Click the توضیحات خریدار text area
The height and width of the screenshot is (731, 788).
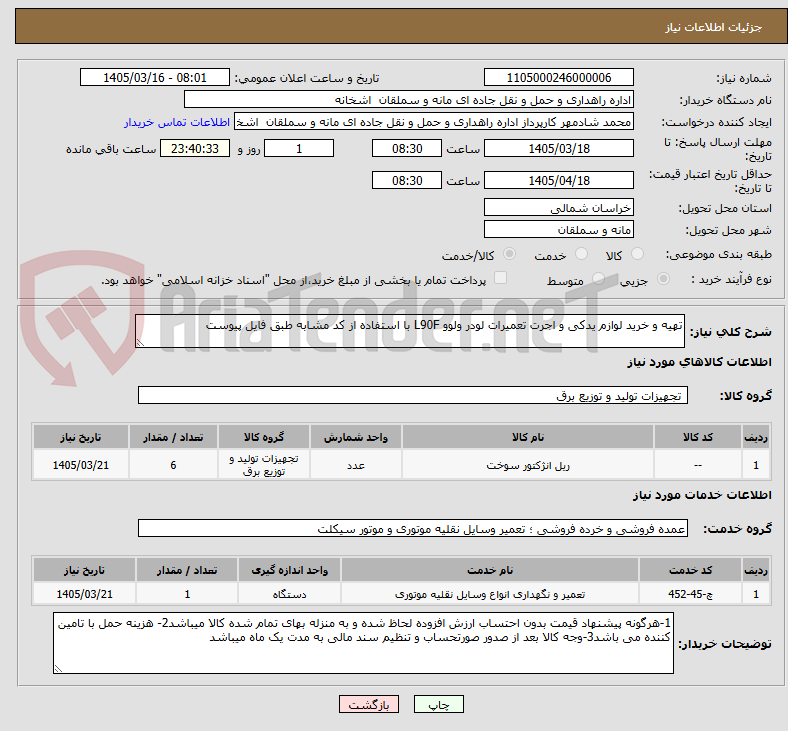363,643
